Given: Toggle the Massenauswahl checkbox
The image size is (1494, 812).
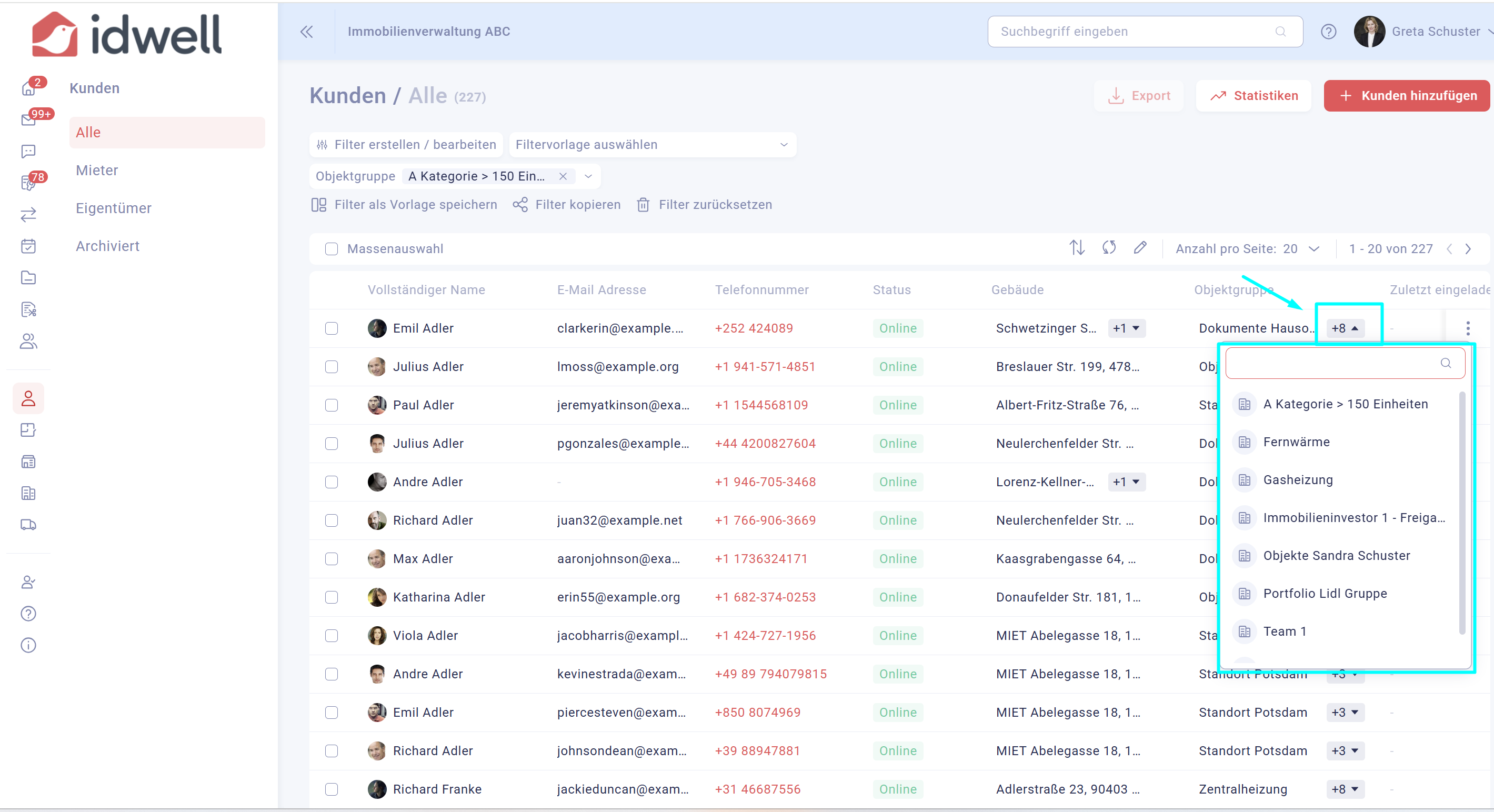Looking at the screenshot, I should tap(331, 249).
